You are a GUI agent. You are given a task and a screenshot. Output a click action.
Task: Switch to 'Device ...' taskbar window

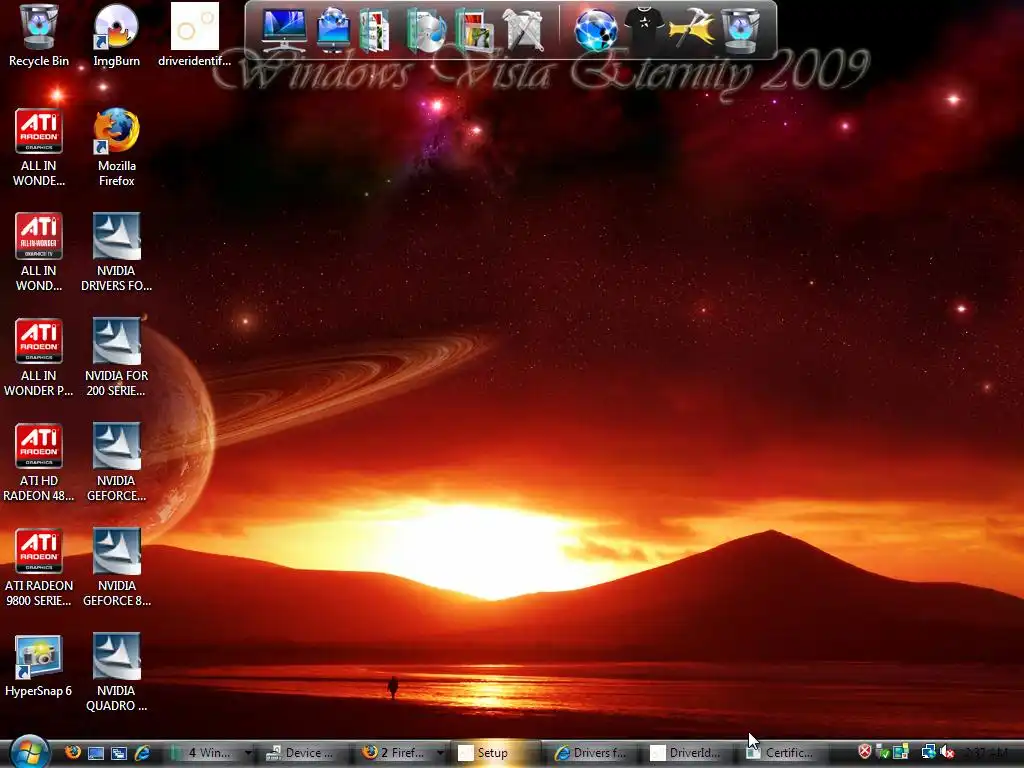[x=304, y=753]
